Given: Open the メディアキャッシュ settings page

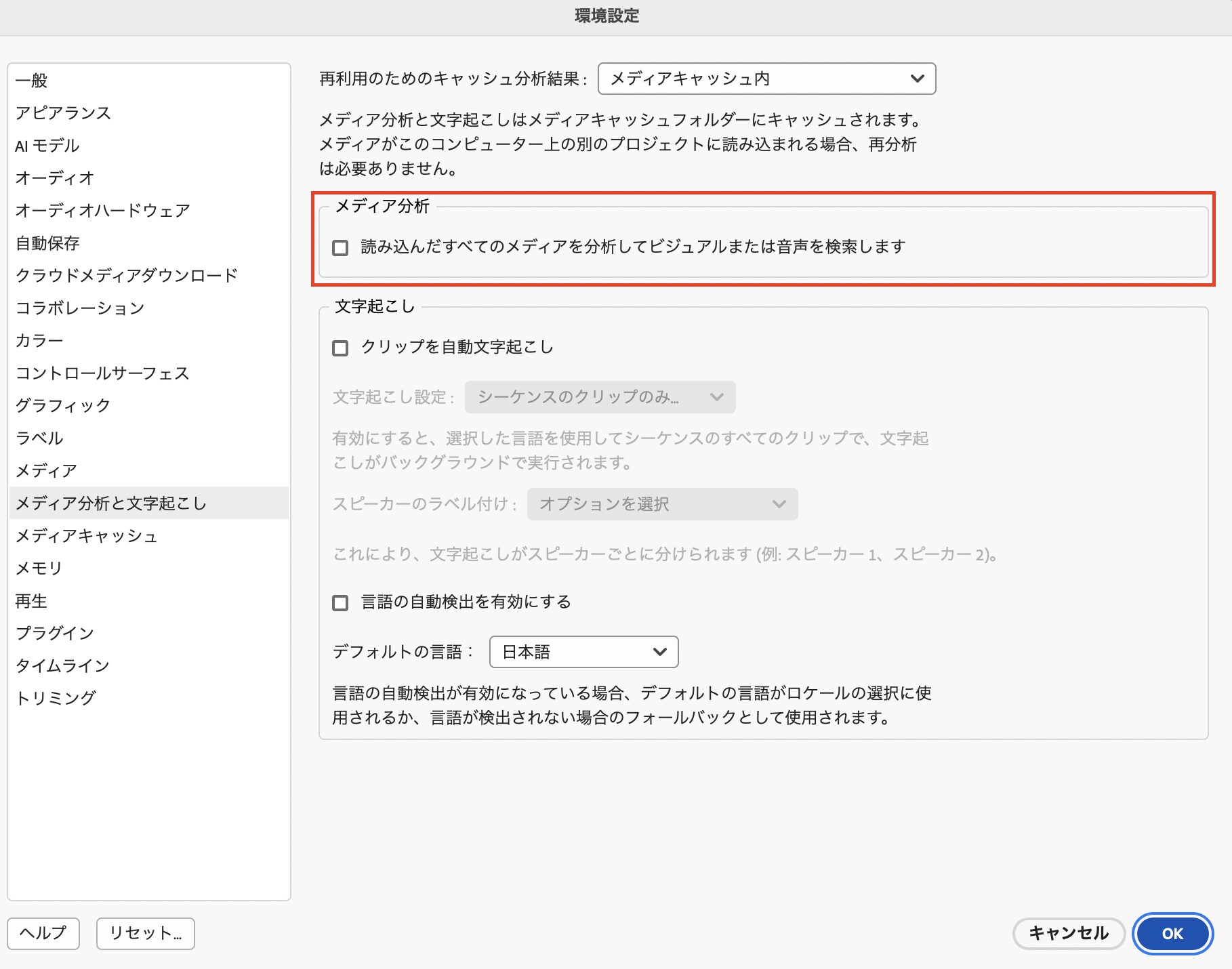Looking at the screenshot, I should coord(86,535).
